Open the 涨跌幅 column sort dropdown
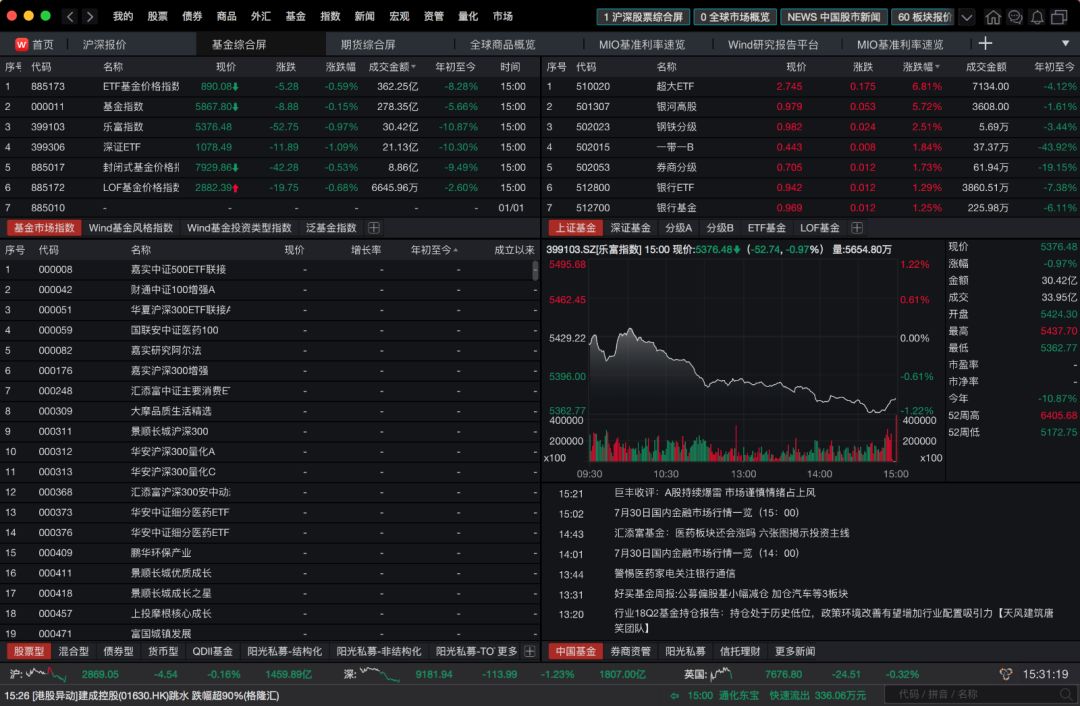 [x=921, y=67]
